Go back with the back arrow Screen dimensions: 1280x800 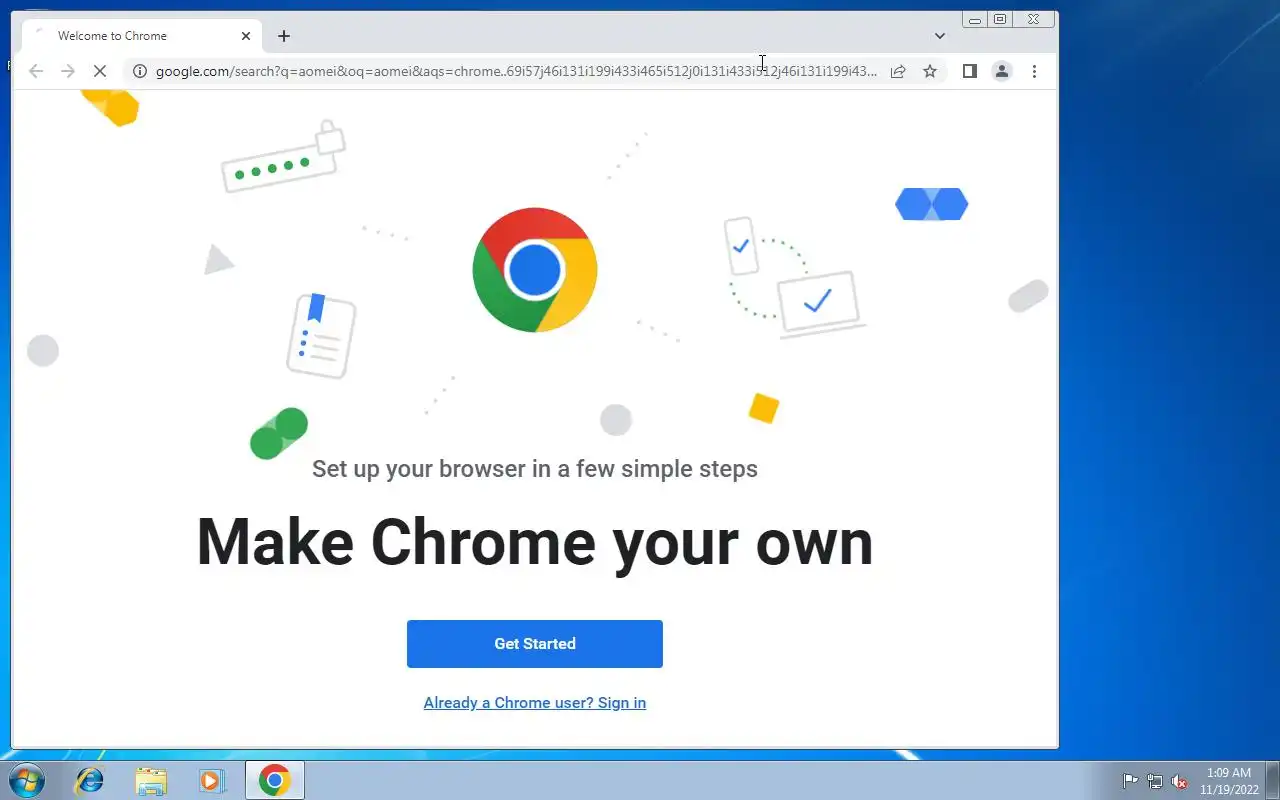click(x=36, y=71)
